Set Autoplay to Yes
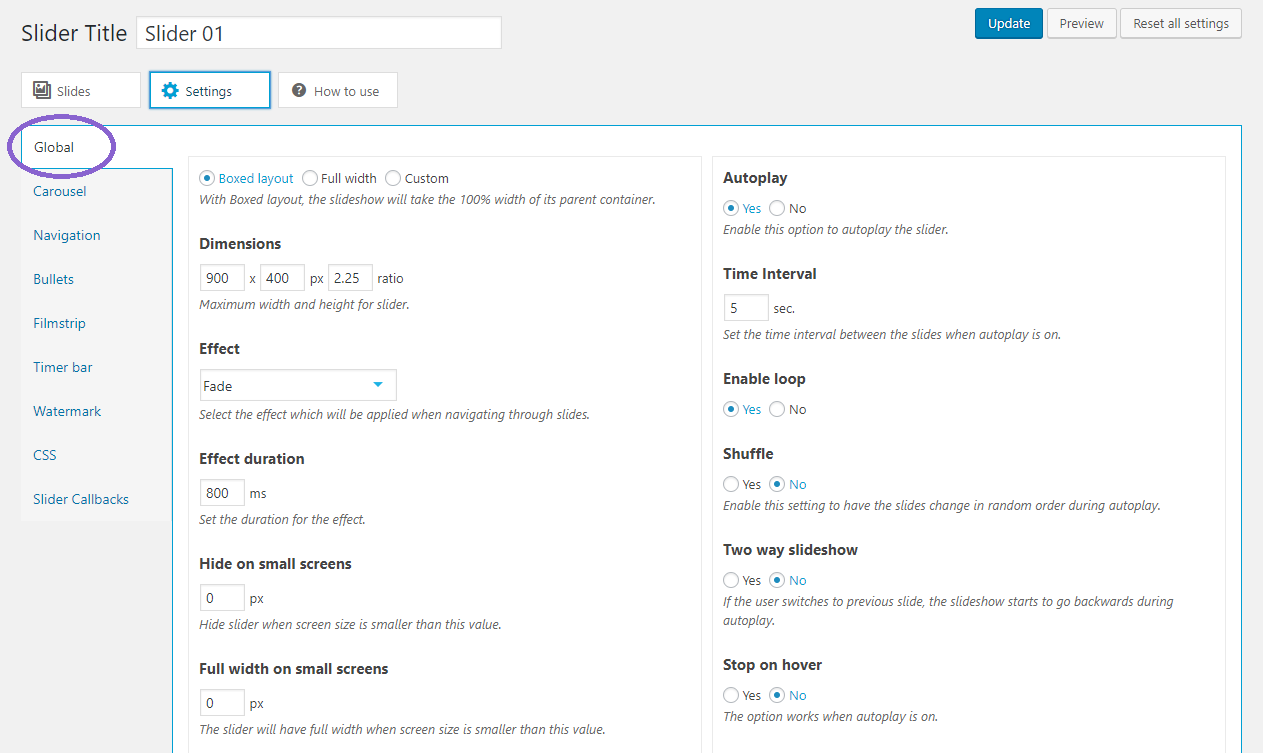Viewport: 1263px width, 753px height. click(731, 208)
